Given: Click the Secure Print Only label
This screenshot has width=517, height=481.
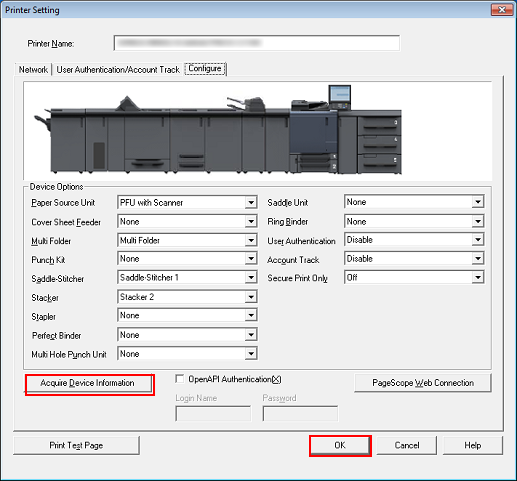Looking at the screenshot, I should (298, 278).
